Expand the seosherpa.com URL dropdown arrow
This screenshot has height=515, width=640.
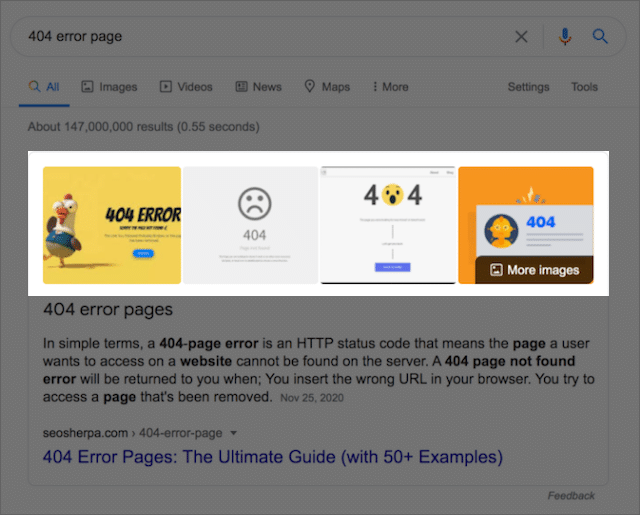233,433
